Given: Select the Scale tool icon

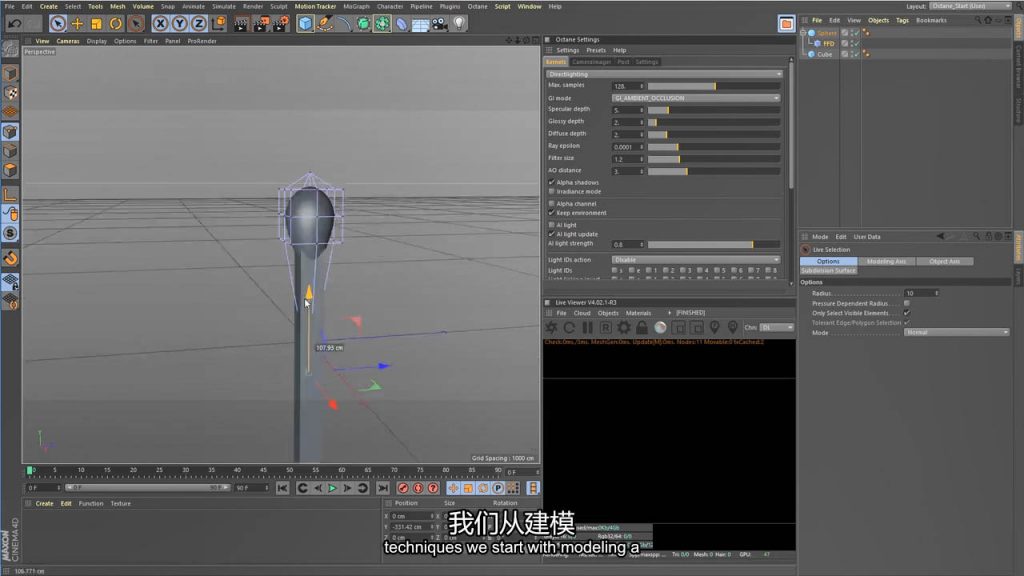Looking at the screenshot, I should coord(96,24).
